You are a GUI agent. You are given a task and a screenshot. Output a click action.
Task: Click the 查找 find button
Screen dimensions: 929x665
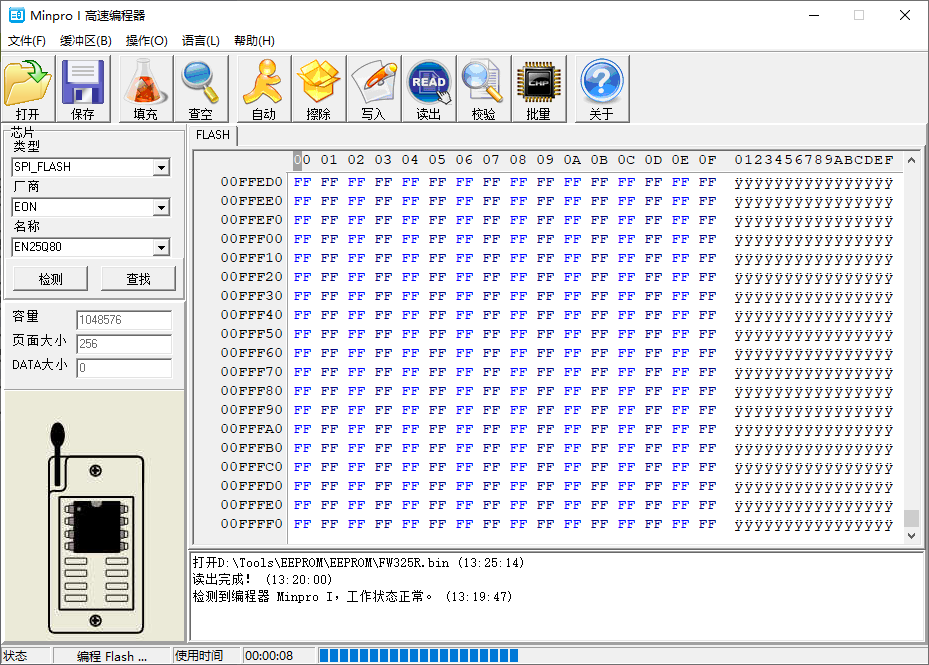[x=138, y=277]
